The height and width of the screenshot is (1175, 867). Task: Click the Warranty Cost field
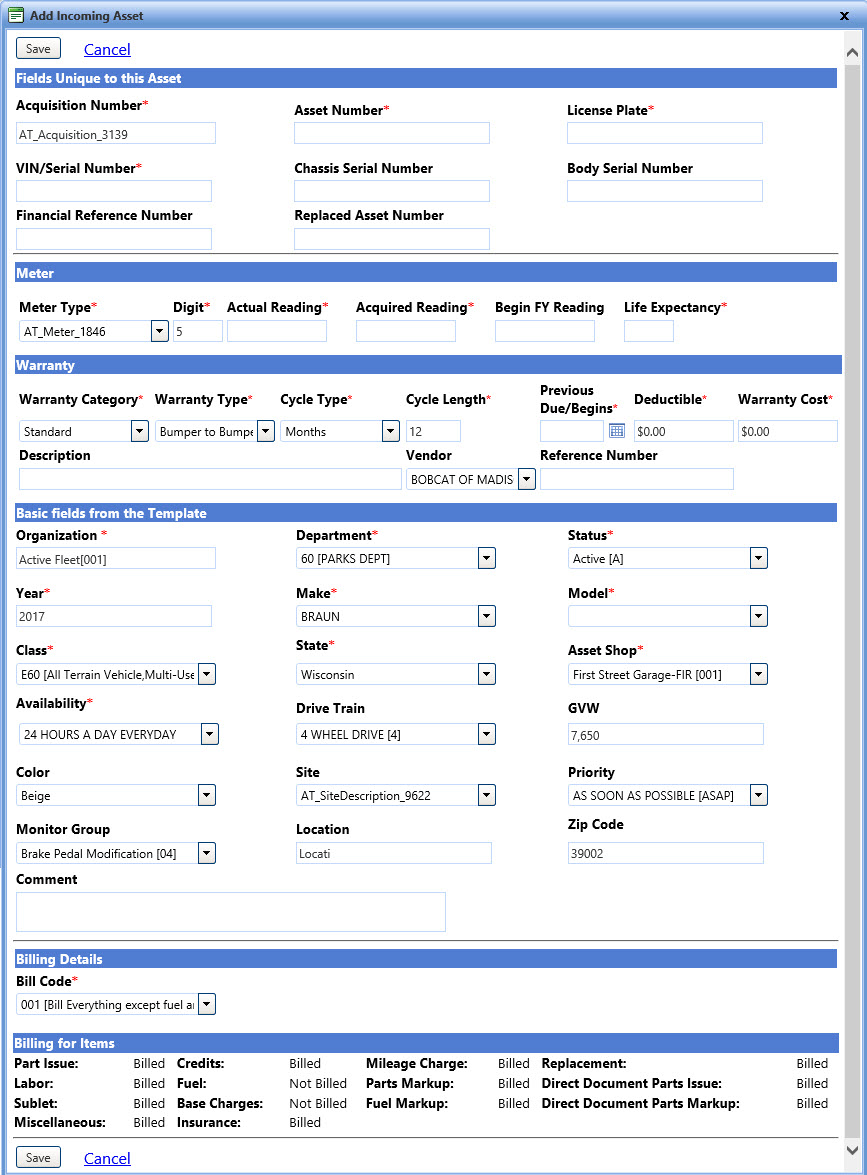pyautogui.click(x=788, y=431)
